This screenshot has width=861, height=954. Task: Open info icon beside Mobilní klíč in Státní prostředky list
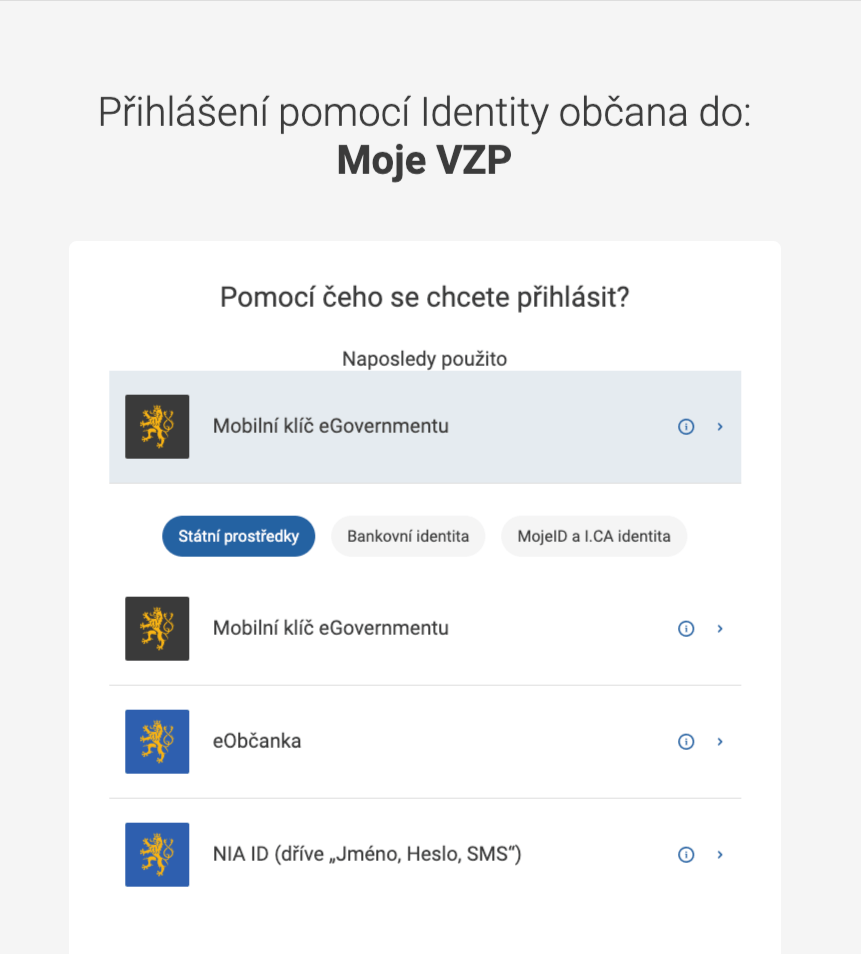tap(686, 628)
